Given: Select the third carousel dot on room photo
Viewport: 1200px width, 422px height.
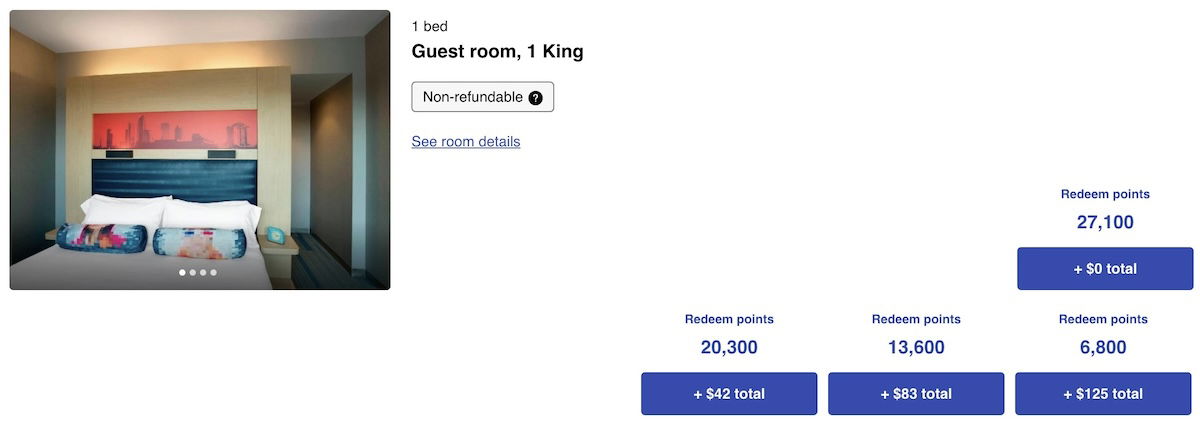Looking at the screenshot, I should pyautogui.click(x=203, y=272).
